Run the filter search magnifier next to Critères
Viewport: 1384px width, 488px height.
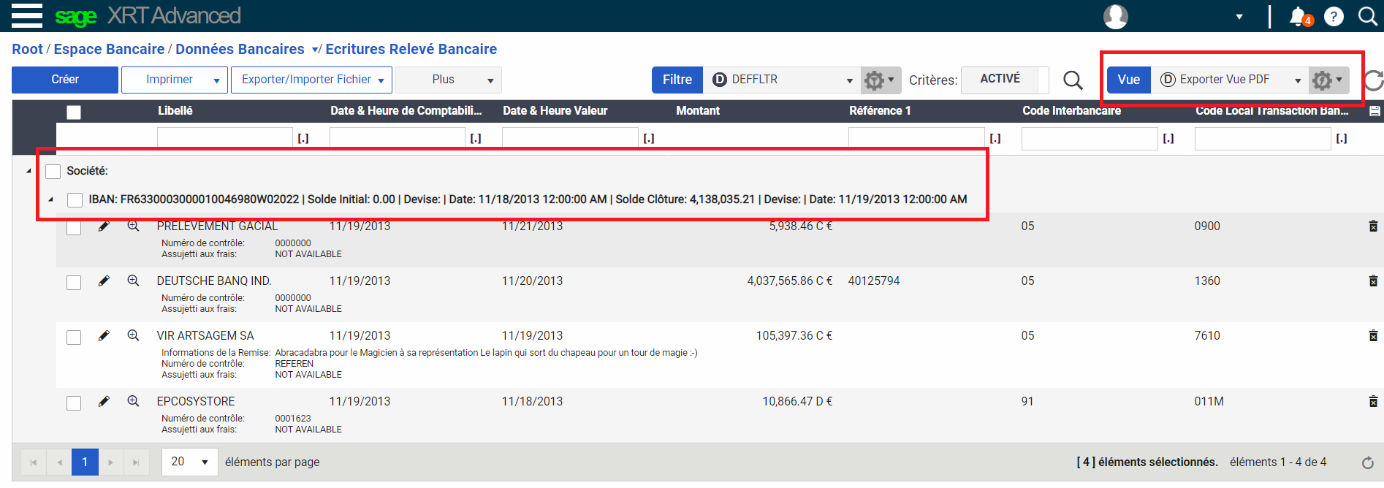coord(1073,80)
